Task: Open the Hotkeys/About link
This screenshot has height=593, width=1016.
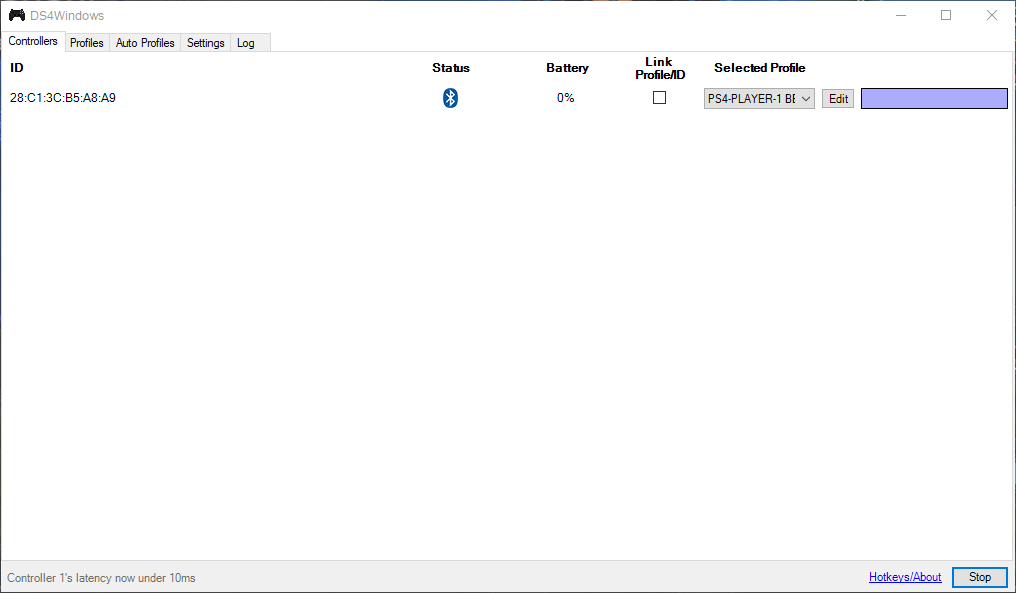Action: coord(904,576)
